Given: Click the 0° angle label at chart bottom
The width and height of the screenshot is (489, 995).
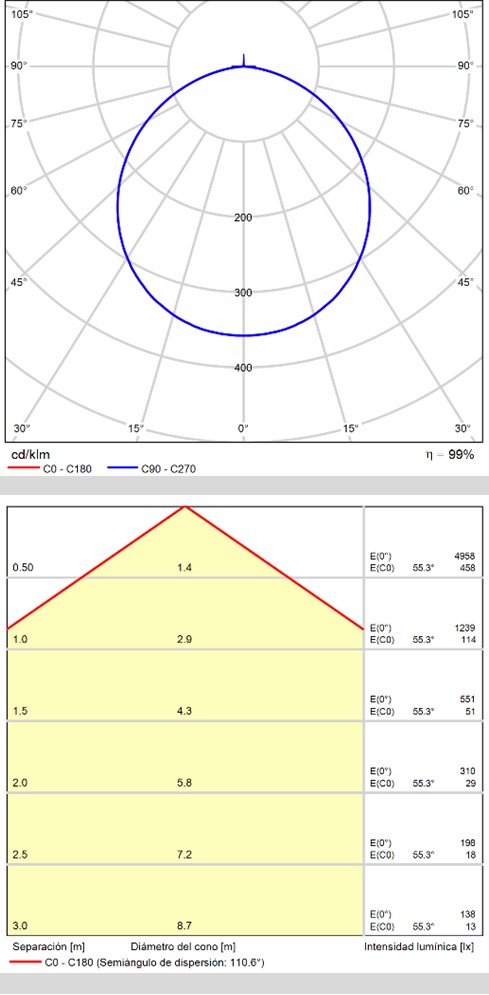Looking at the screenshot, I should (243, 428).
